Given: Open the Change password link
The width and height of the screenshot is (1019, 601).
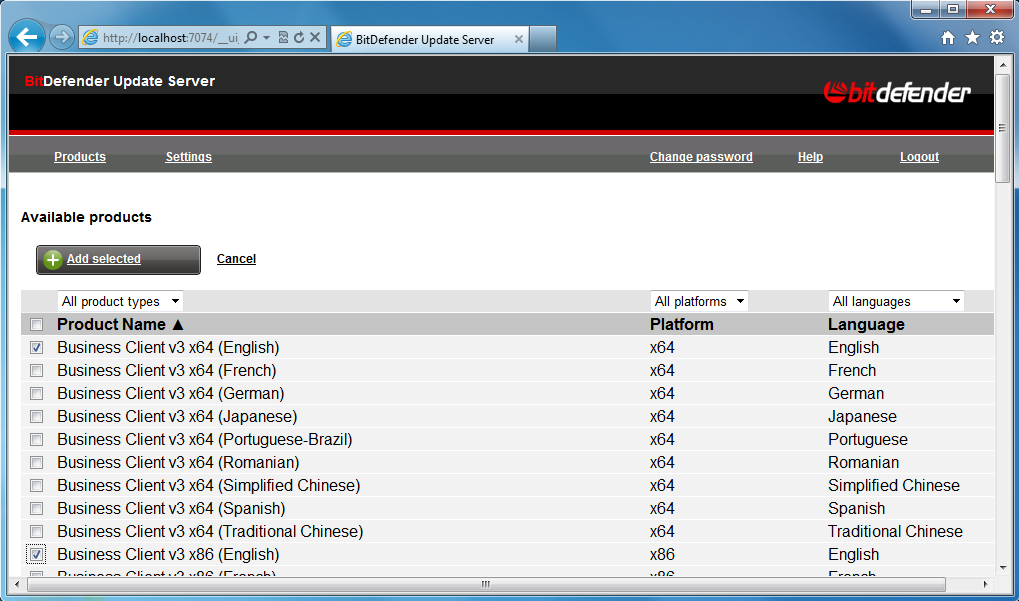Looking at the screenshot, I should (701, 157).
